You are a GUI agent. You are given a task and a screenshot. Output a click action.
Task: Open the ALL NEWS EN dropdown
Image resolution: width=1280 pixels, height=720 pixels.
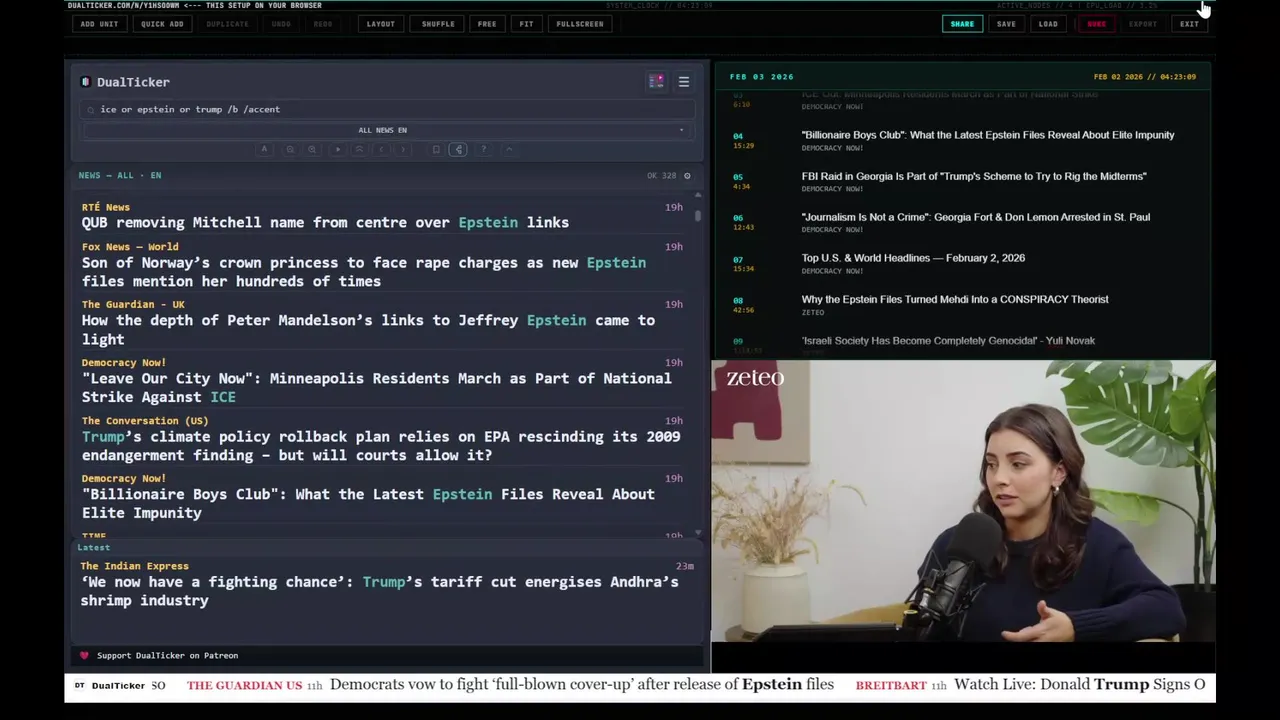pos(384,130)
